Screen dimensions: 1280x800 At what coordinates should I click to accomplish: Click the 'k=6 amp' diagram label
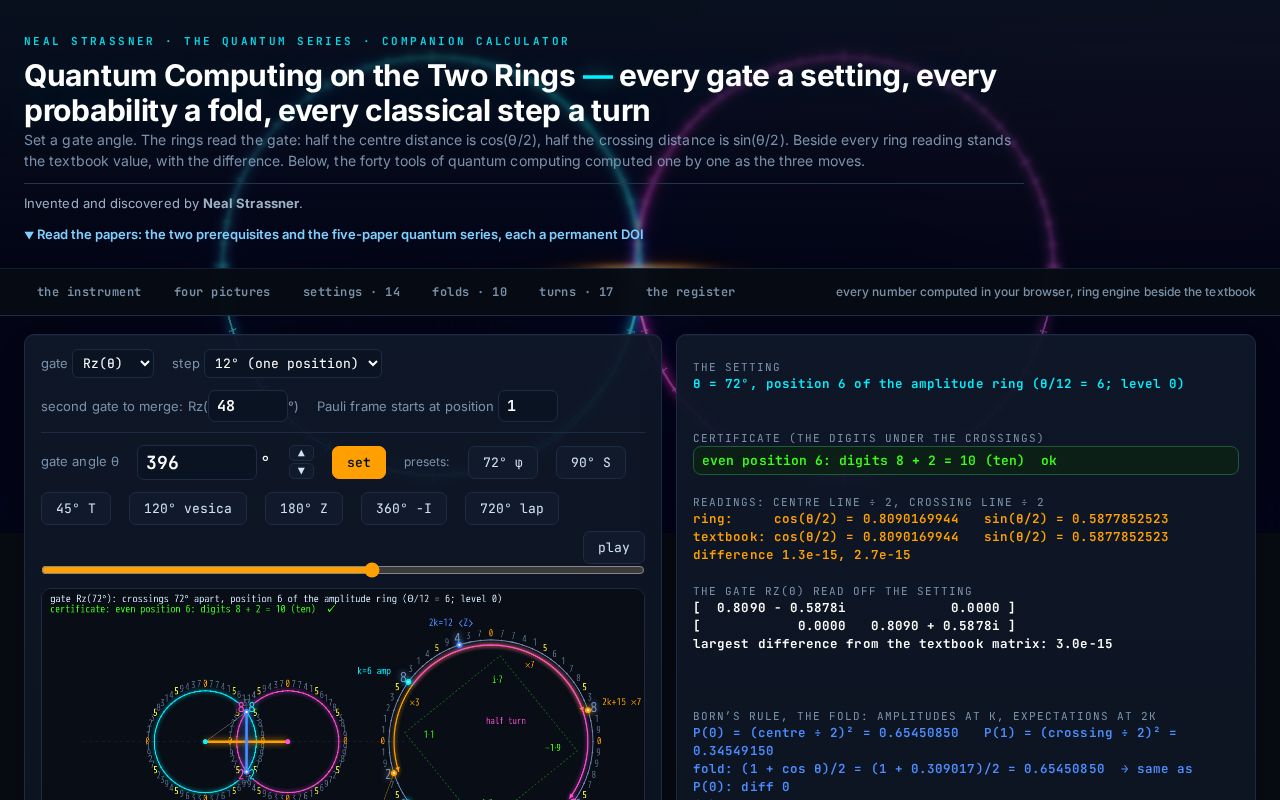pos(374,671)
